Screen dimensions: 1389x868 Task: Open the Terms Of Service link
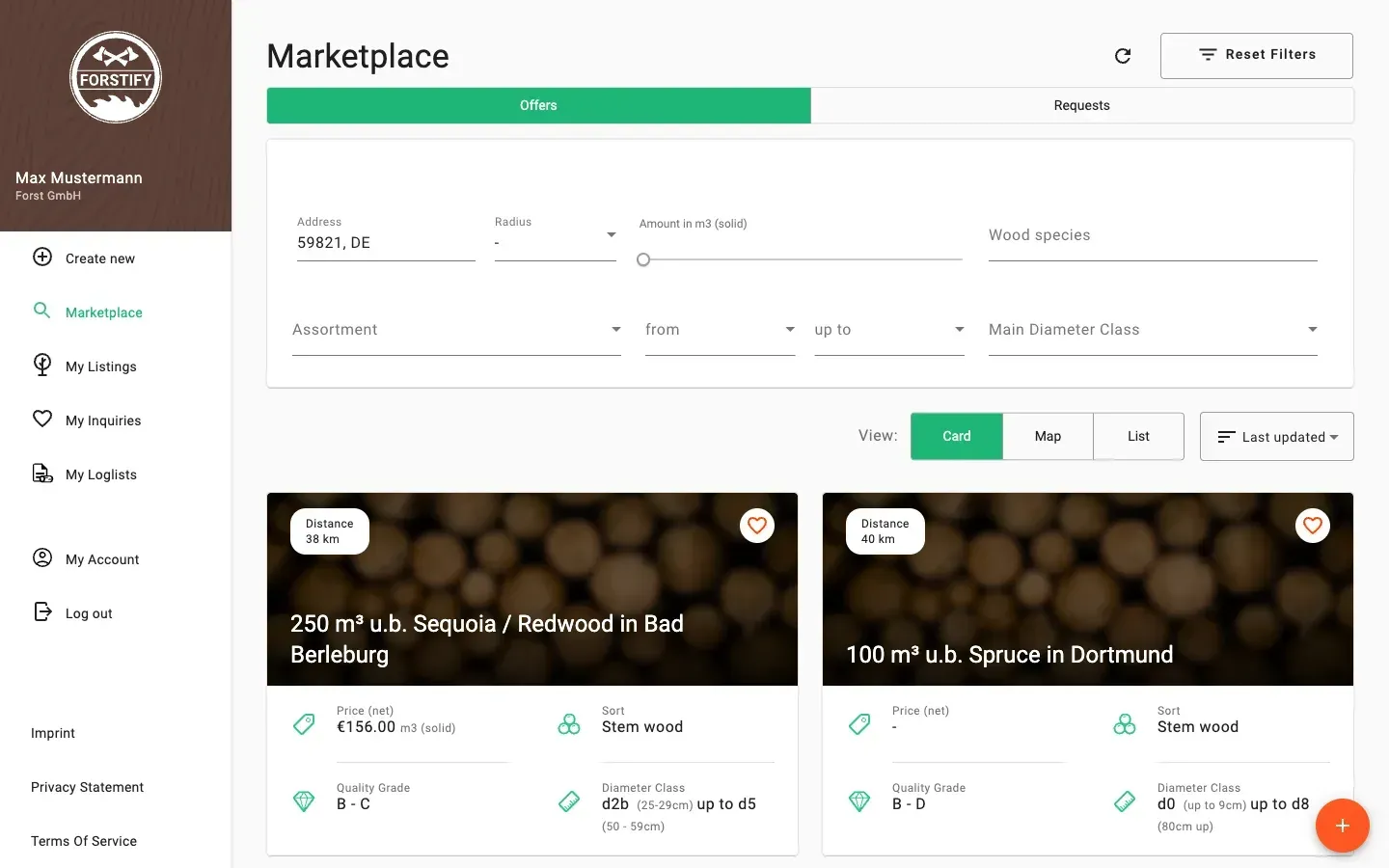click(x=84, y=841)
